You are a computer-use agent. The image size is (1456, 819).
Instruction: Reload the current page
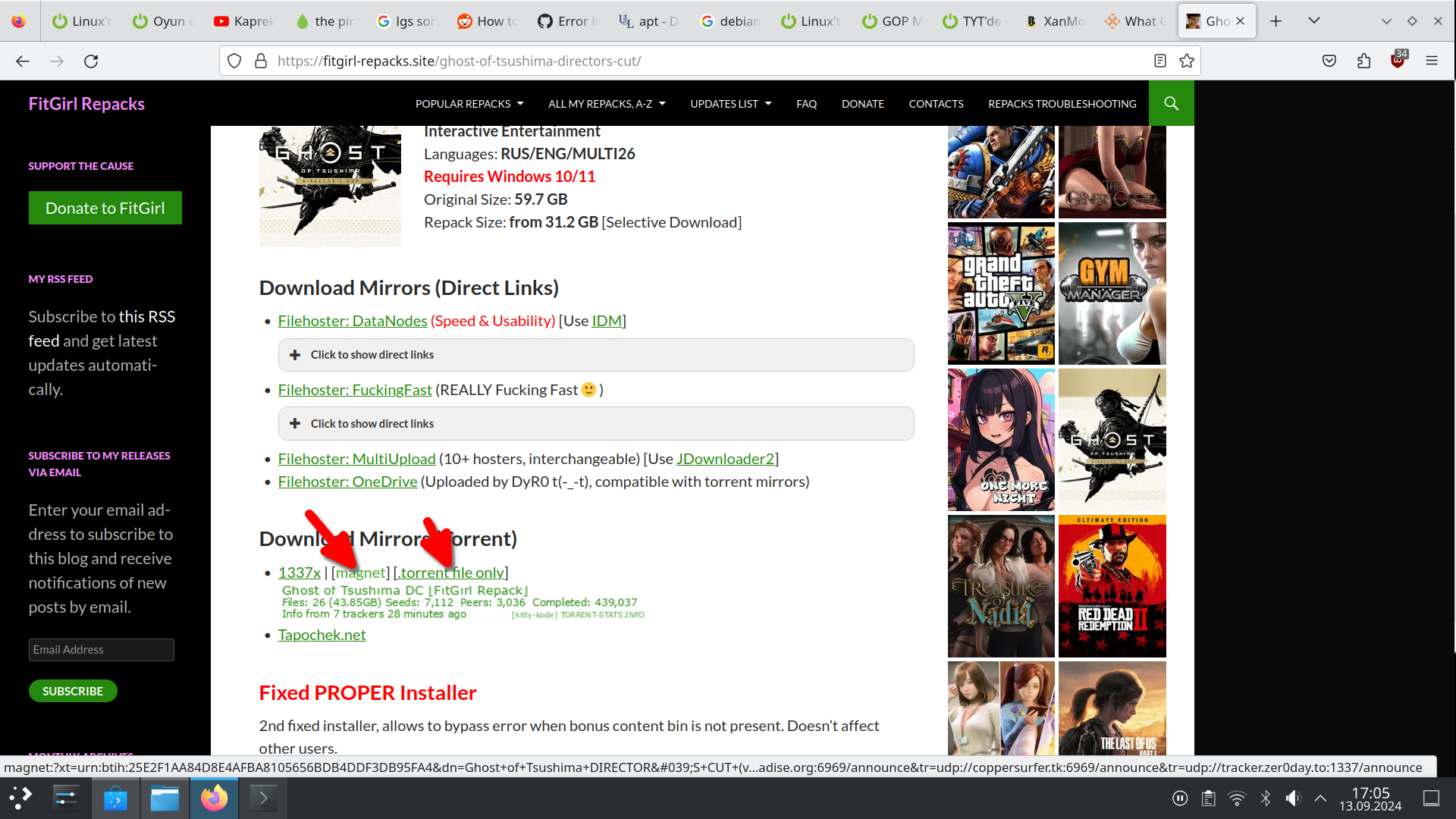coord(91,61)
